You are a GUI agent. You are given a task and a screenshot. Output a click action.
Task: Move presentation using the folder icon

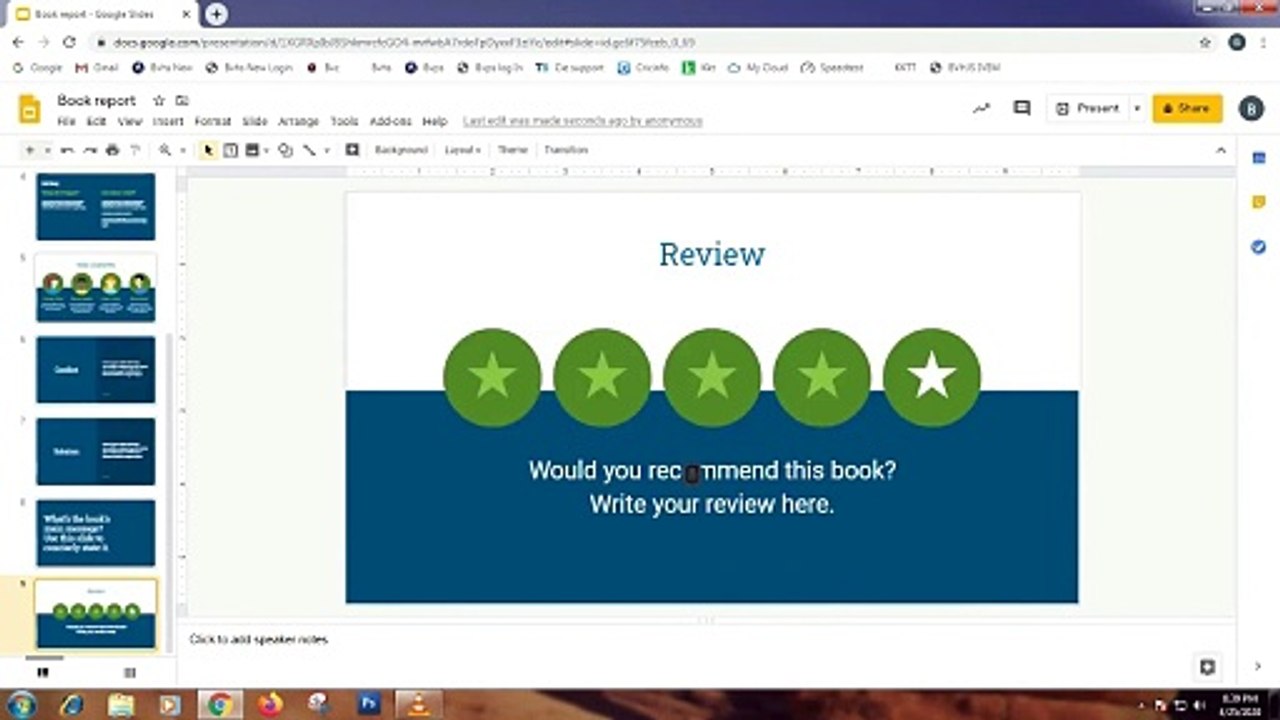click(182, 101)
